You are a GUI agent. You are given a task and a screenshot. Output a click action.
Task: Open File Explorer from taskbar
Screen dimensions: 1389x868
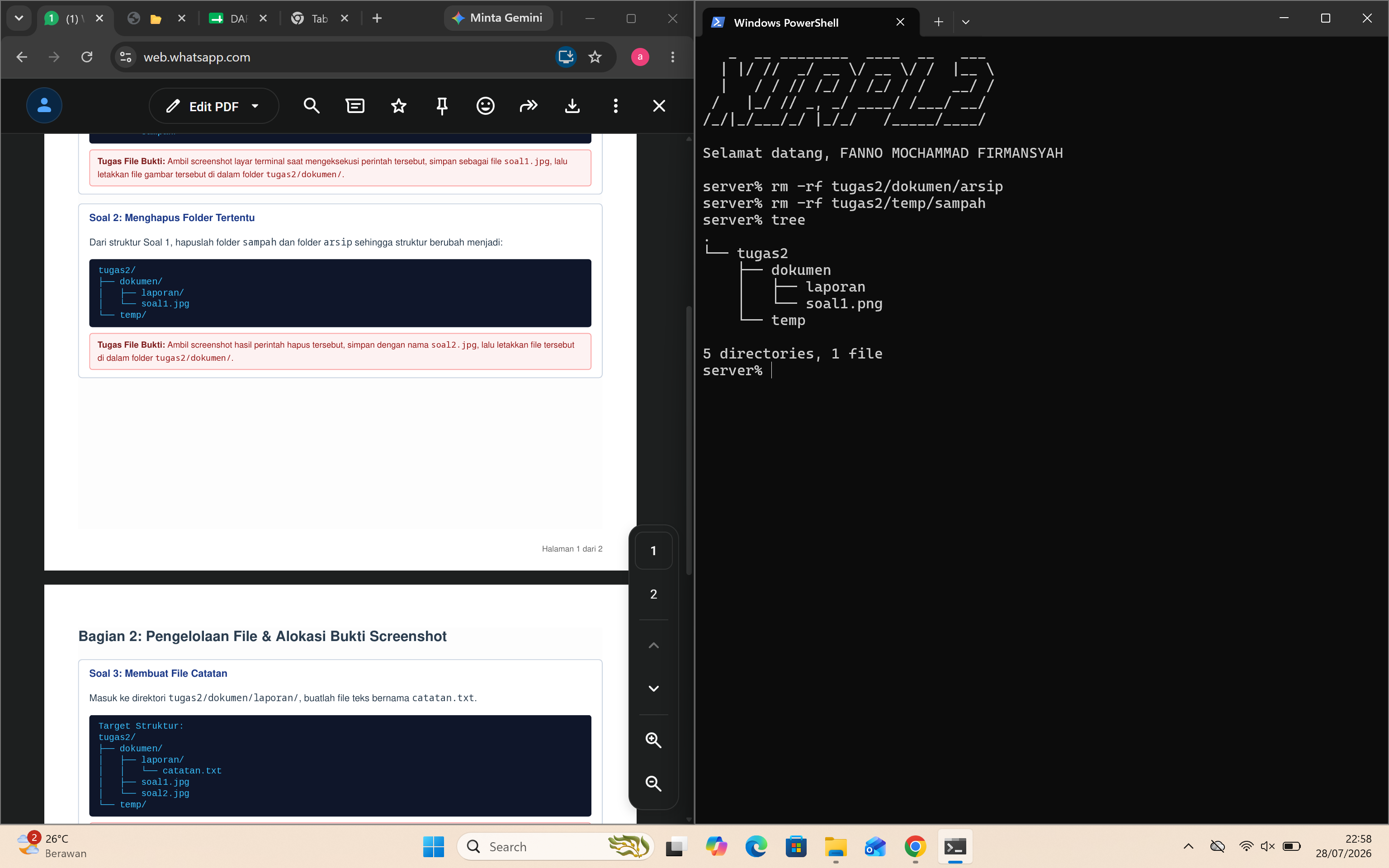836,846
